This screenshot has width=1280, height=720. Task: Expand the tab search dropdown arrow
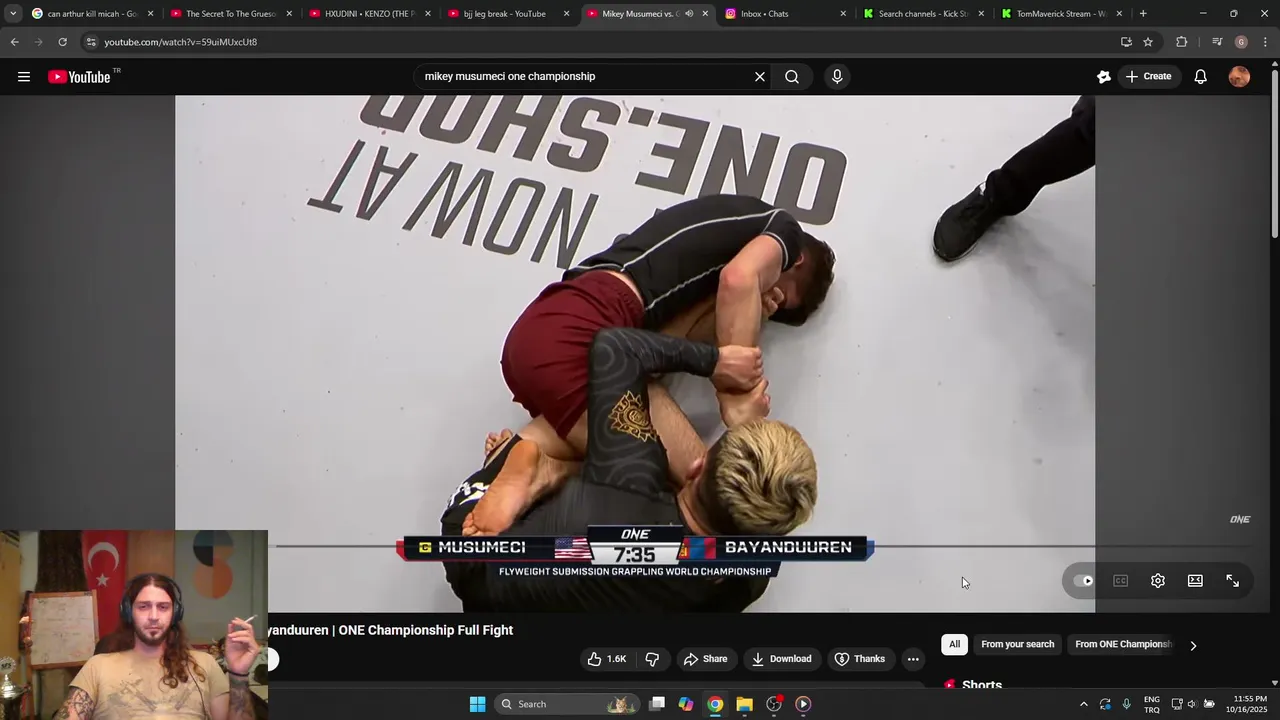coord(13,14)
